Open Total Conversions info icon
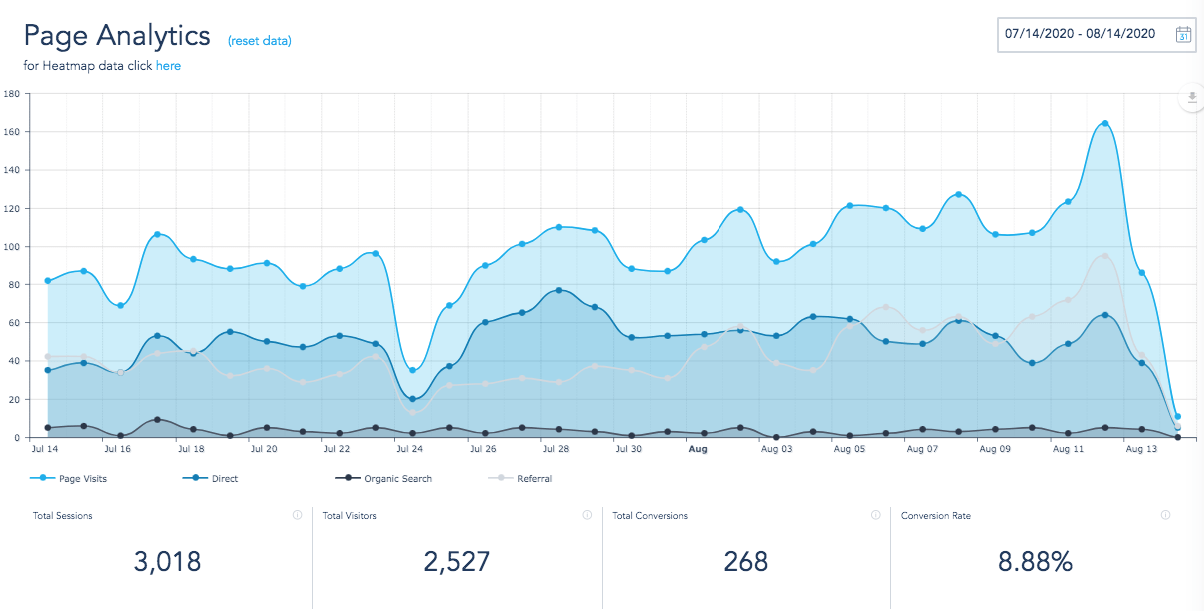This screenshot has height=611, width=1204. 875,515
